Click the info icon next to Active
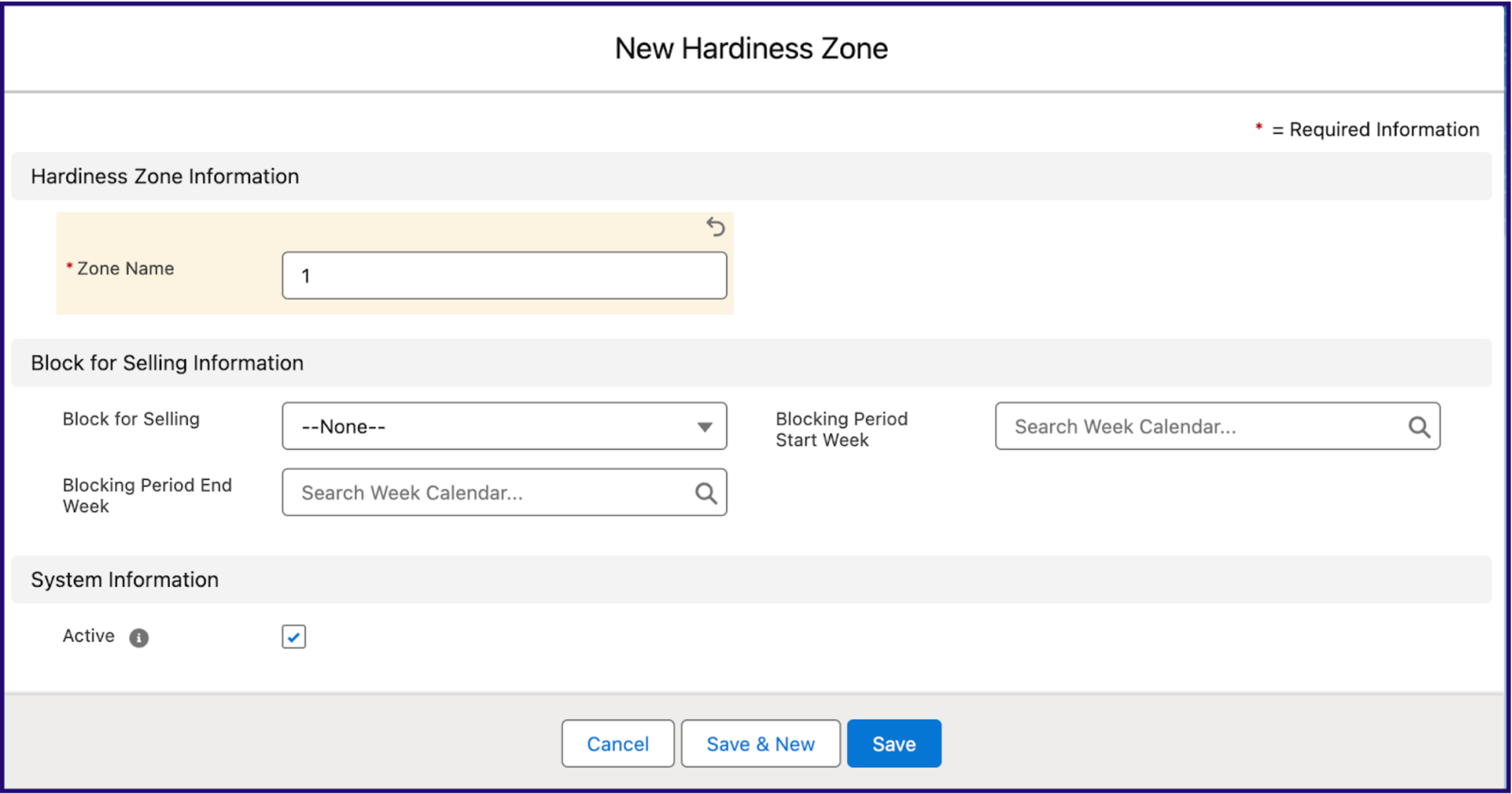Image resolution: width=1512 pixels, height=794 pixels. pyautogui.click(x=139, y=637)
